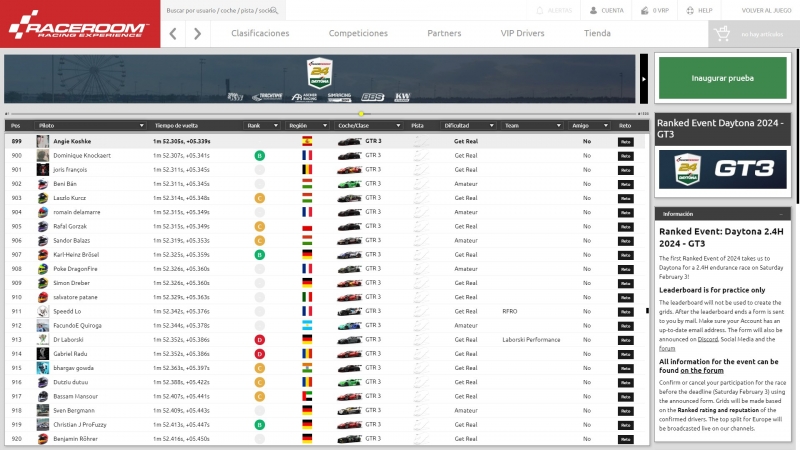
Task: Open the Competiciones tab
Action: [x=358, y=33]
